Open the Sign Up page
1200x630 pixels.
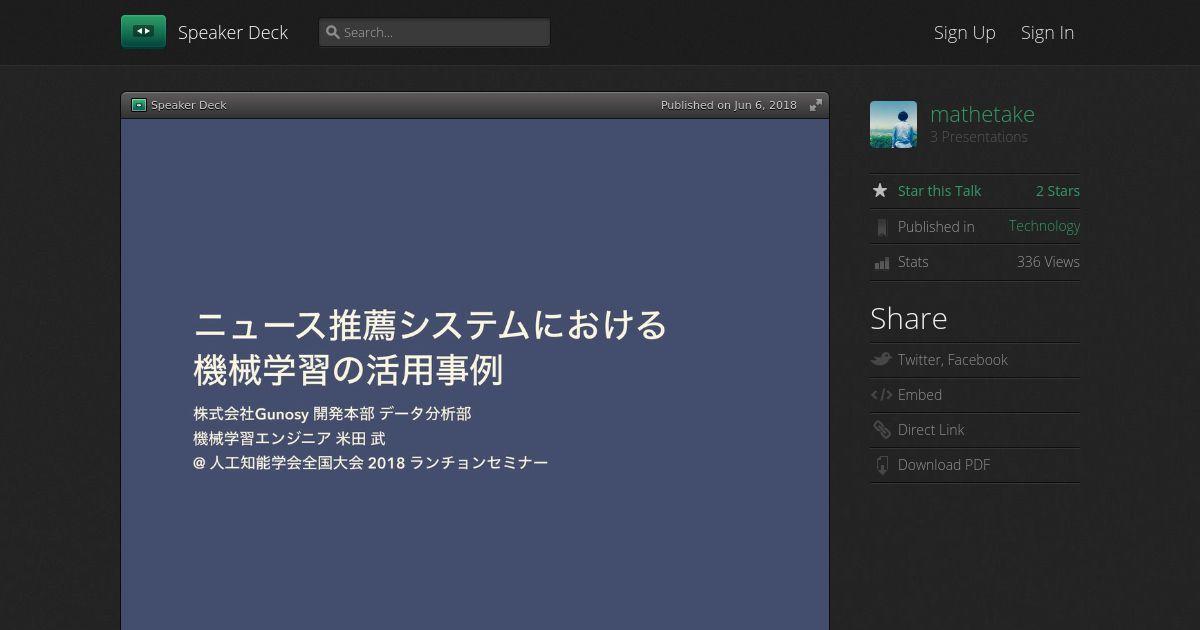click(x=965, y=32)
